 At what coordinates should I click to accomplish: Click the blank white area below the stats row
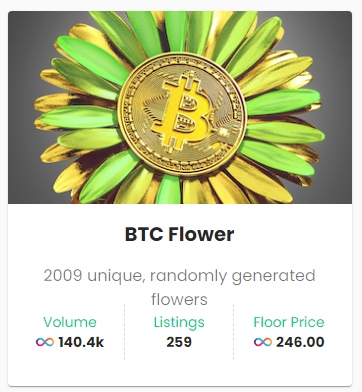(180, 373)
